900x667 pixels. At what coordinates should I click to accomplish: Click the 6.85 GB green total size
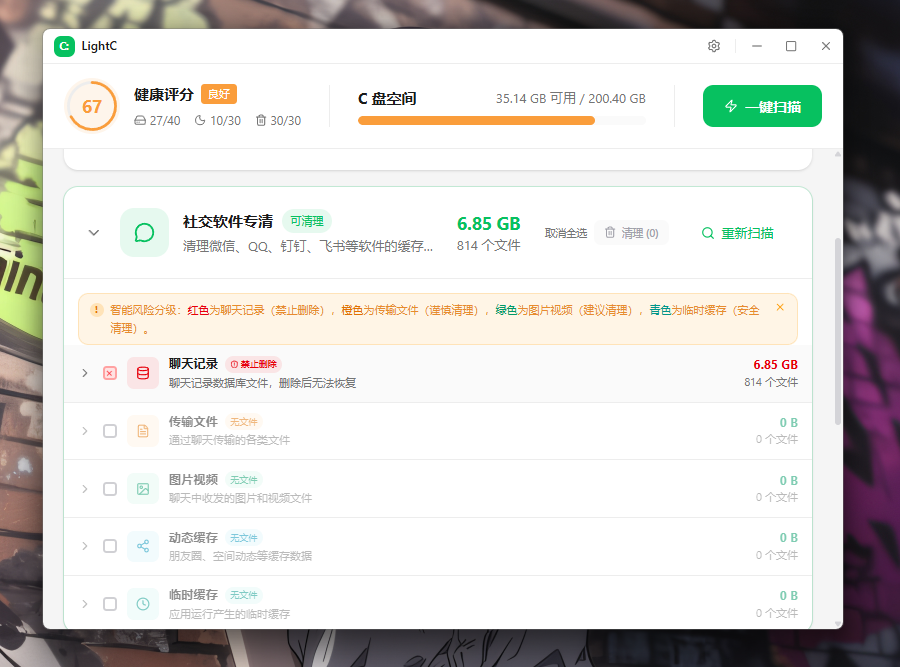point(488,223)
